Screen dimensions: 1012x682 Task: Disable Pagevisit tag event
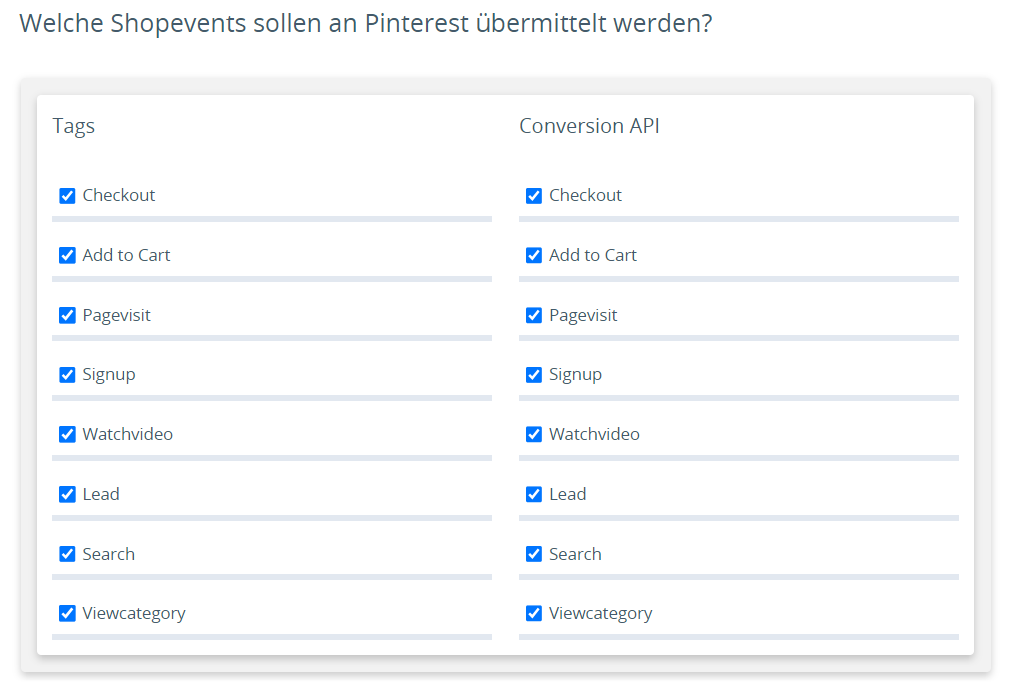click(67, 316)
